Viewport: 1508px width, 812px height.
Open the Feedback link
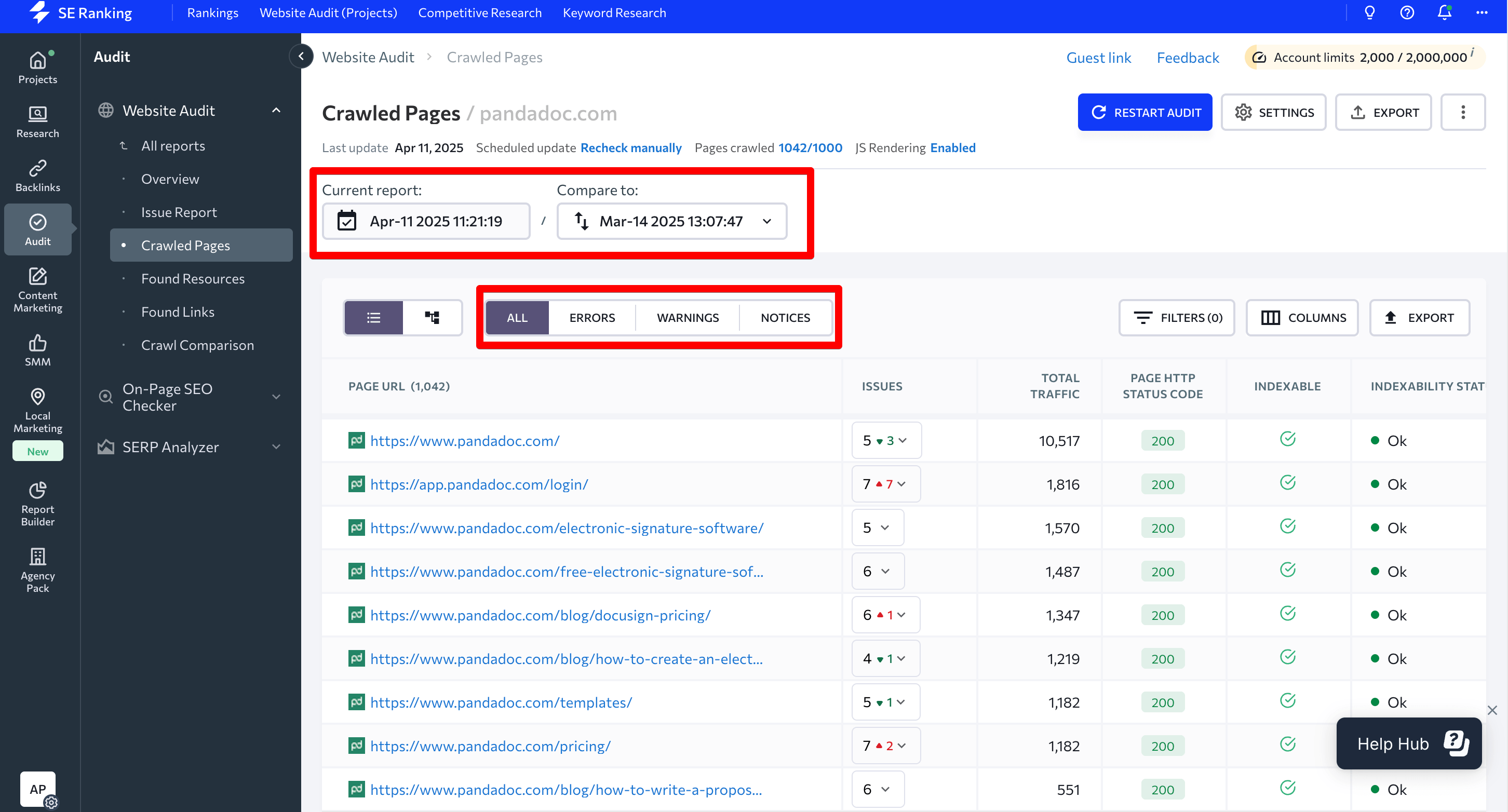(1188, 58)
